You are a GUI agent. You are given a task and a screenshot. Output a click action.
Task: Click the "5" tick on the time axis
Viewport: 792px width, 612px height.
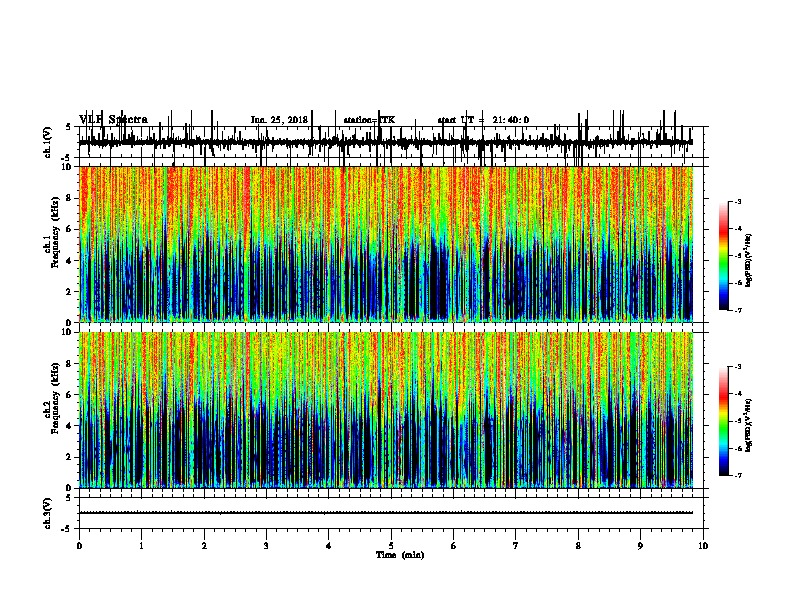[391, 546]
